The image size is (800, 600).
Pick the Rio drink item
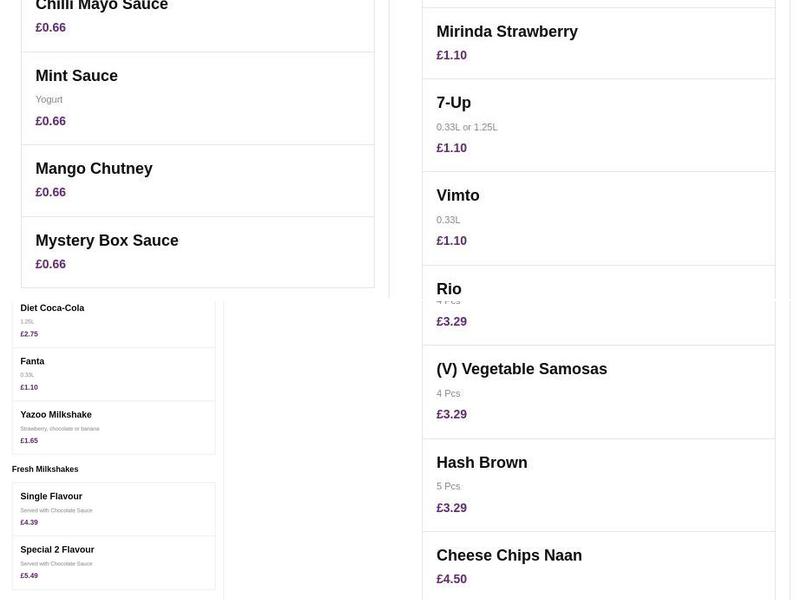pyautogui.click(x=448, y=288)
